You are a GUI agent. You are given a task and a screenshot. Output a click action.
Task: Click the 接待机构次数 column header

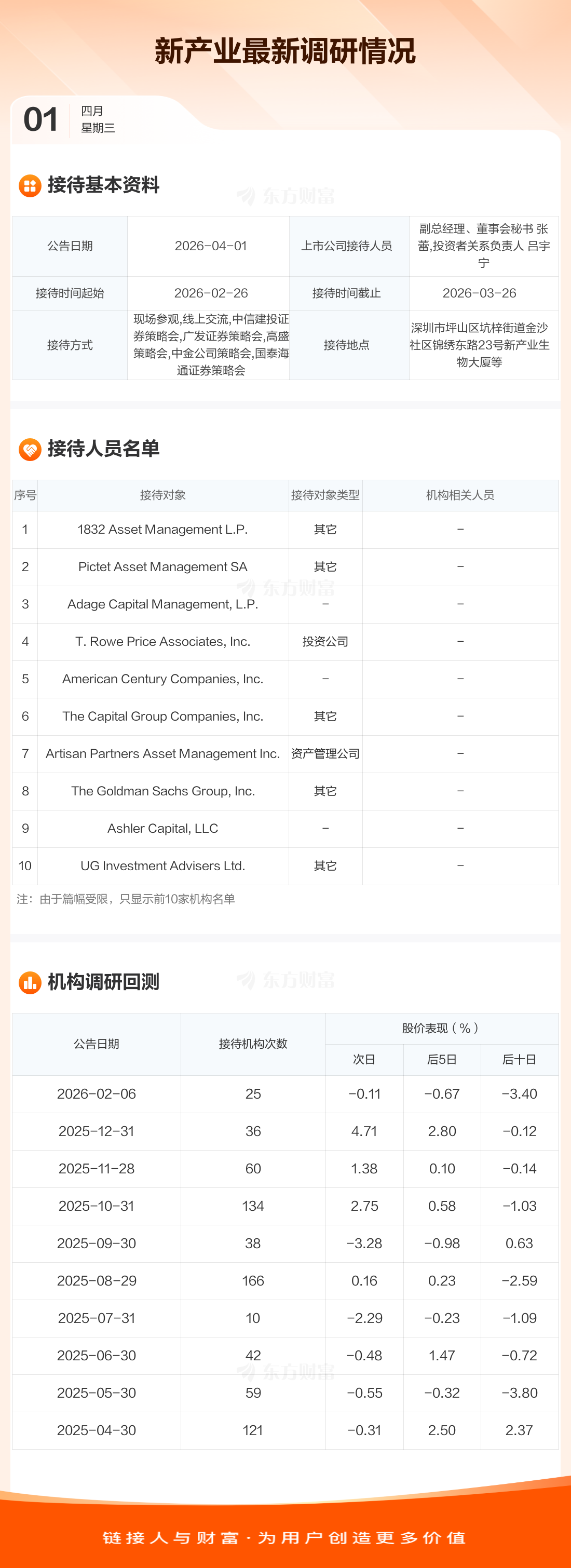(253, 1044)
